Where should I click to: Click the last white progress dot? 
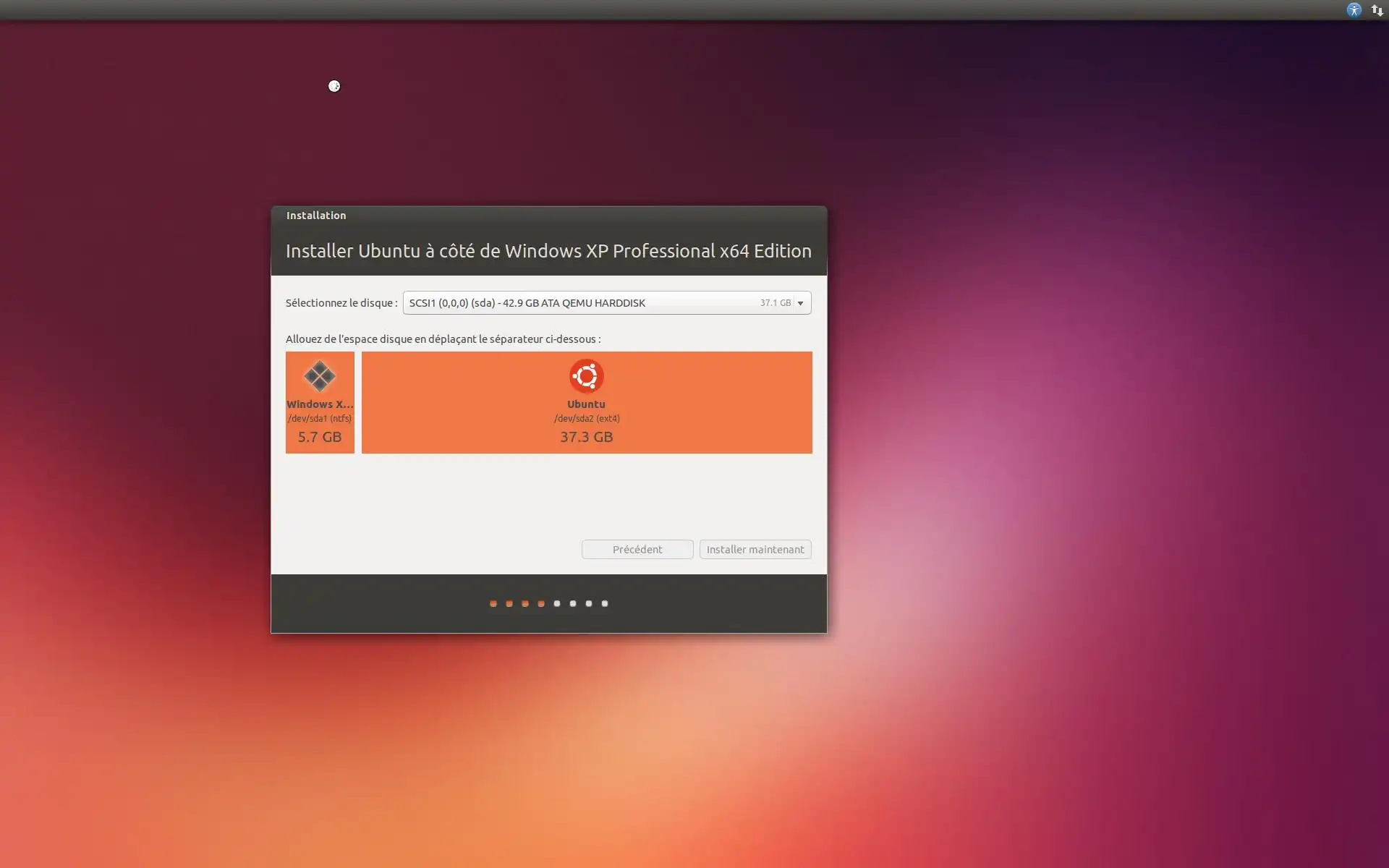tap(605, 603)
